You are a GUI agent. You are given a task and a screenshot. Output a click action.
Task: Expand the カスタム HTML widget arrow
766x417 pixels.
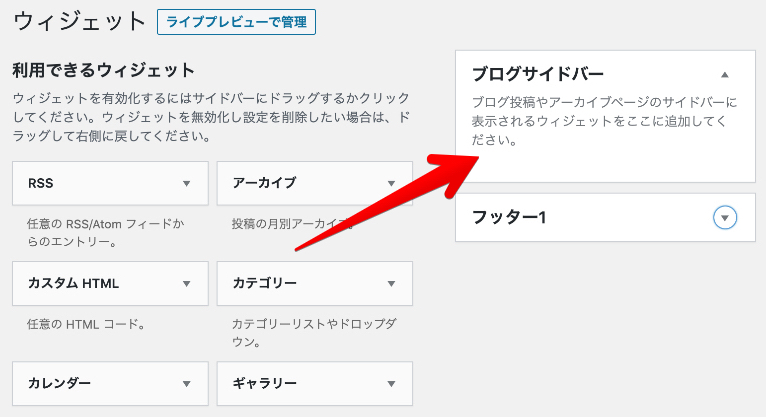point(186,284)
